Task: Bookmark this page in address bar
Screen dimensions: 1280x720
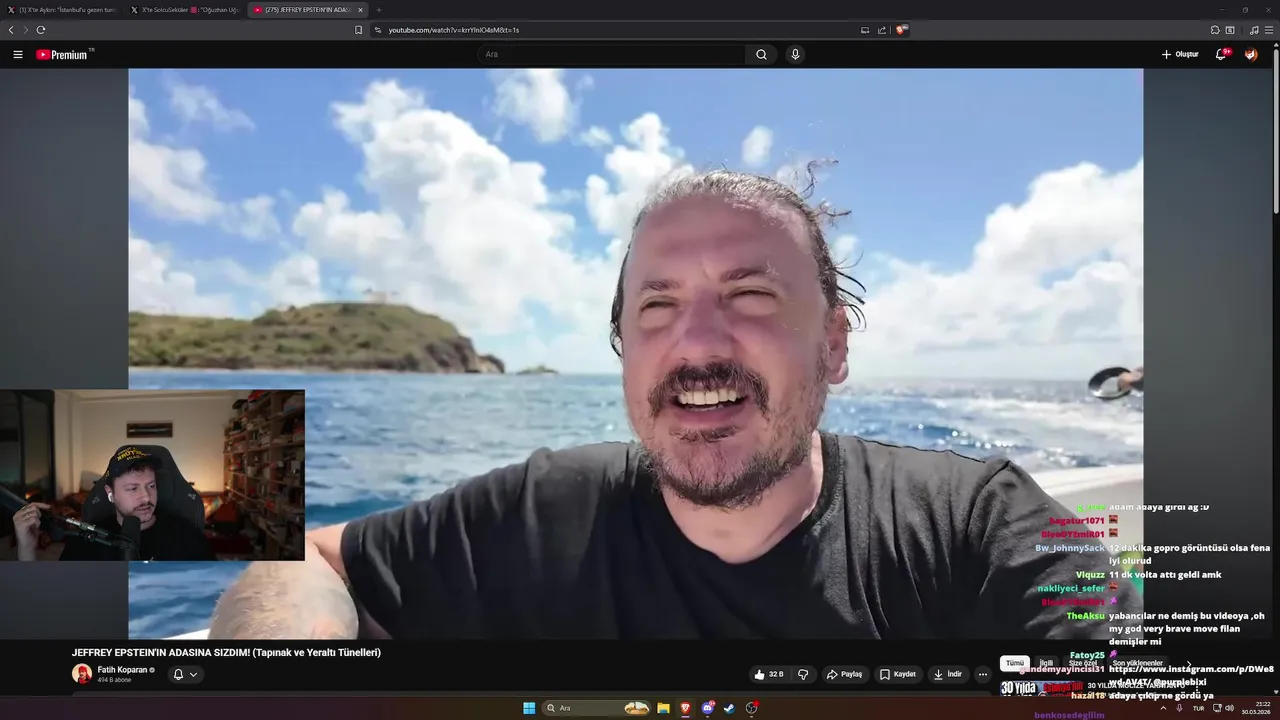Action: pyautogui.click(x=359, y=30)
